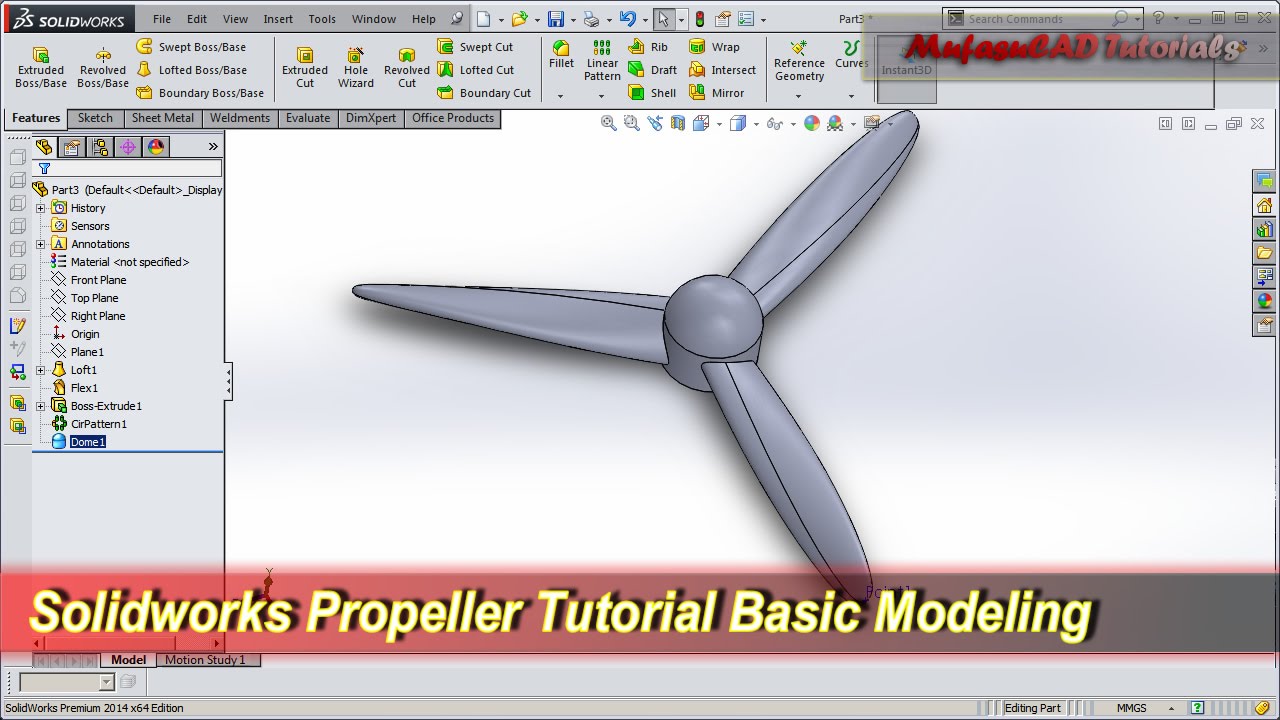Click the Zoom to Fit icon

pos(608,123)
